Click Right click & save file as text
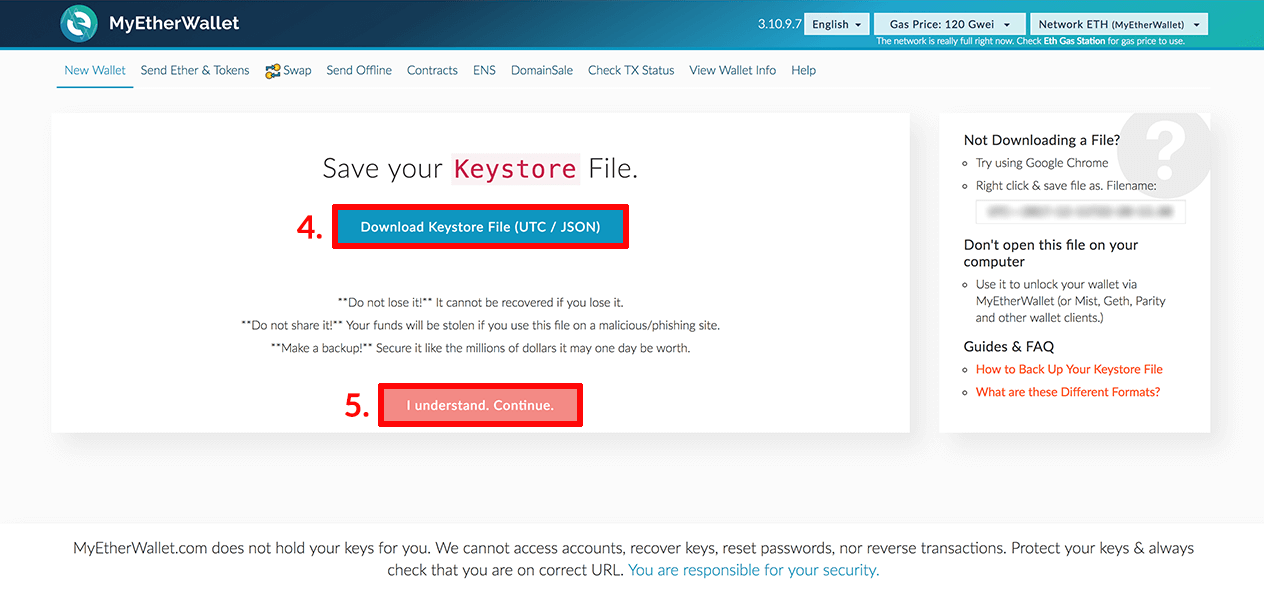Screen dimensions: 1264x592 tap(1066, 186)
